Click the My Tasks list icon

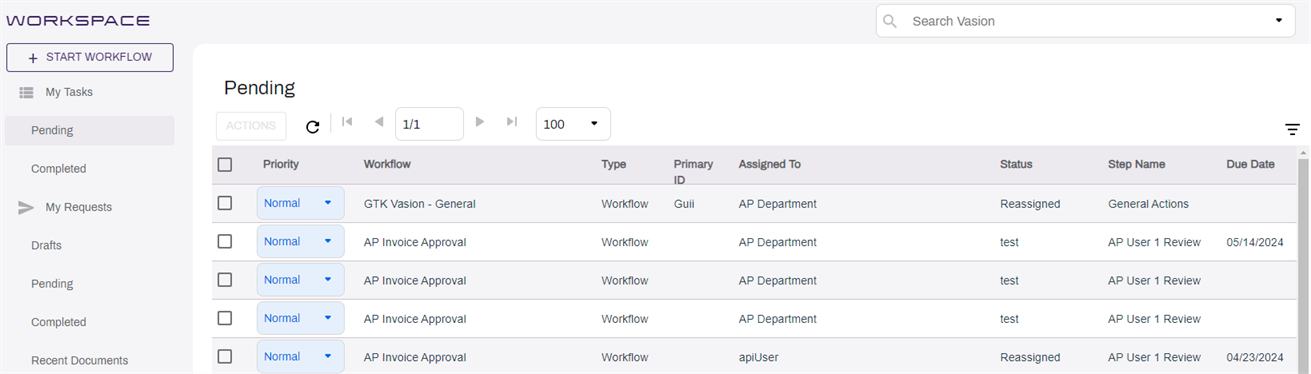coord(27,92)
